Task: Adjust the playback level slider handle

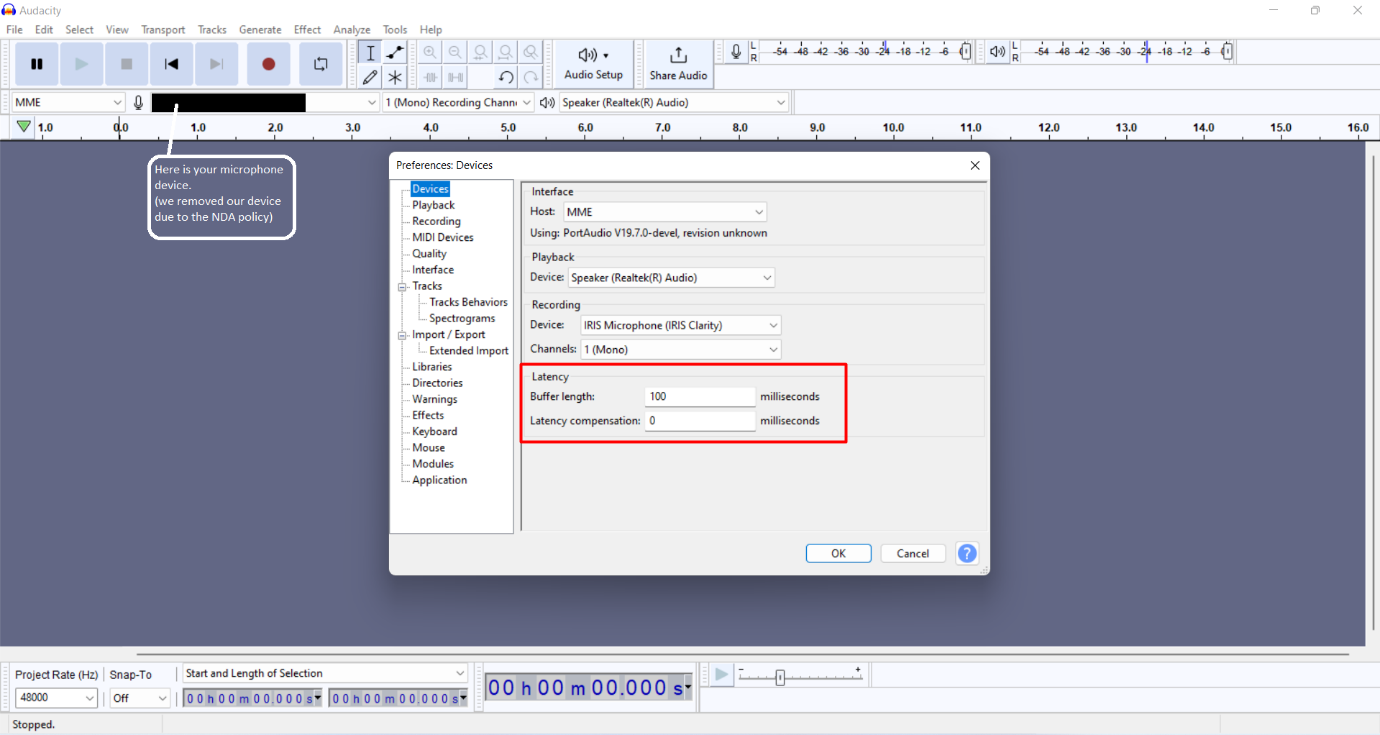Action: [1227, 51]
